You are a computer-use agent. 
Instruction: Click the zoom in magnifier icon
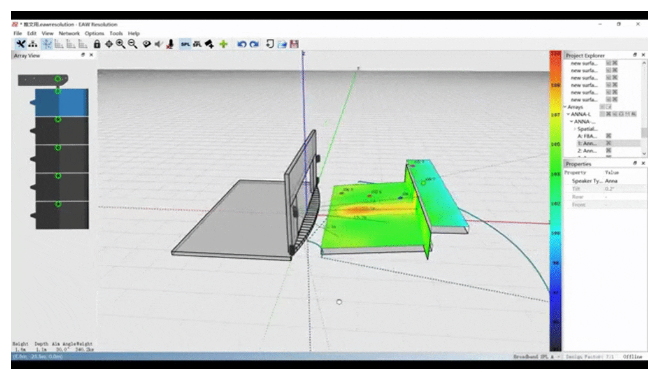pos(121,44)
